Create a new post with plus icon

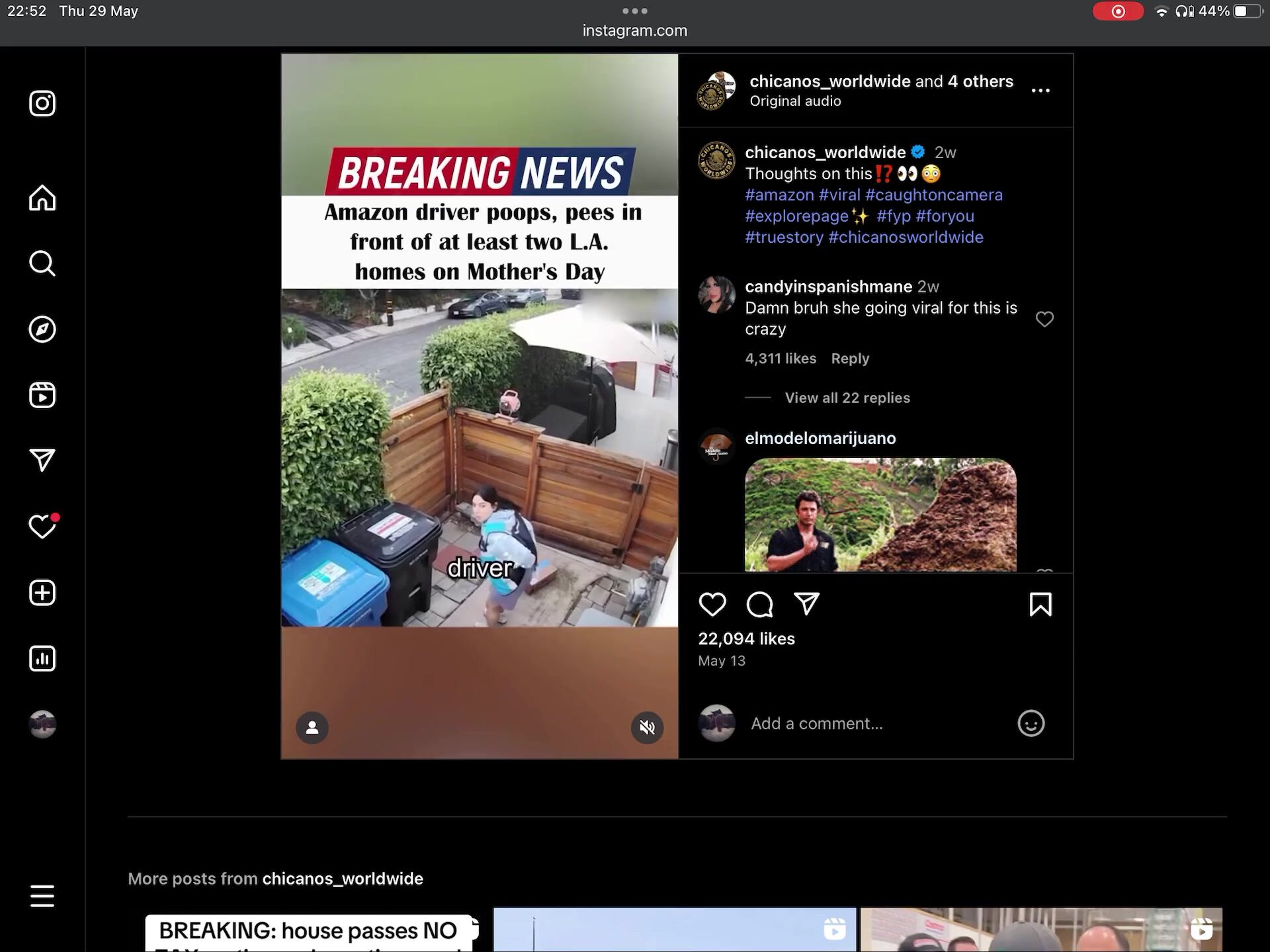coord(42,593)
